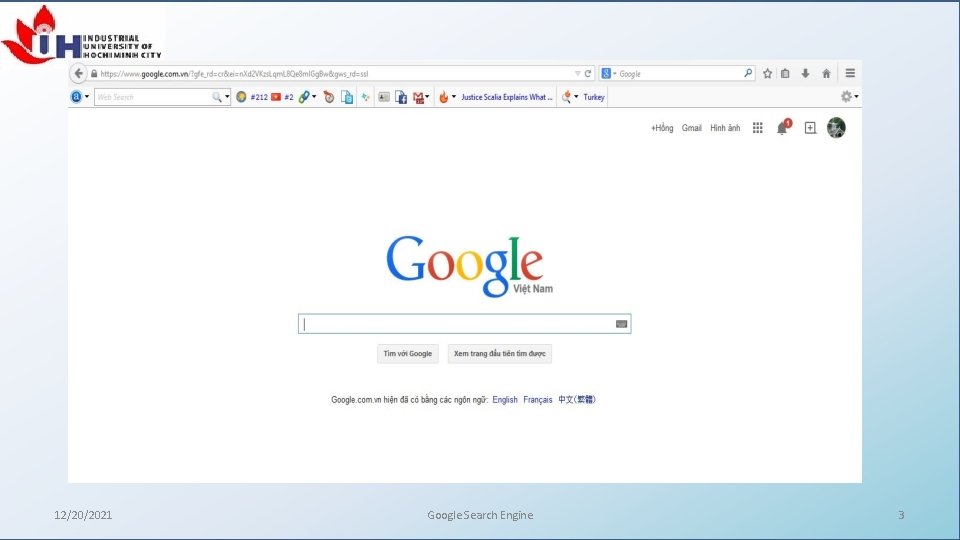Open the Web Search options dropdown arrow
Image resolution: width=960 pixels, height=540 pixels.
227,97
